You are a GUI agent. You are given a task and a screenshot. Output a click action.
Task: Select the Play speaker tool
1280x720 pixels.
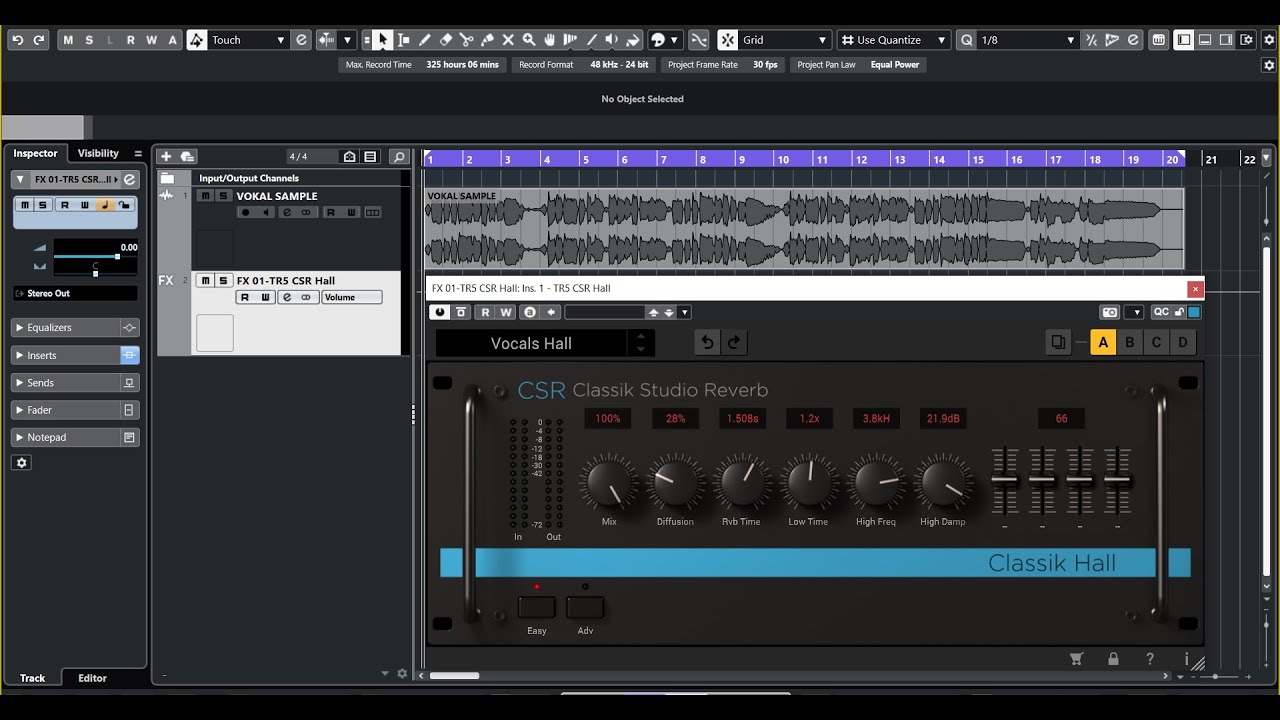click(x=613, y=40)
